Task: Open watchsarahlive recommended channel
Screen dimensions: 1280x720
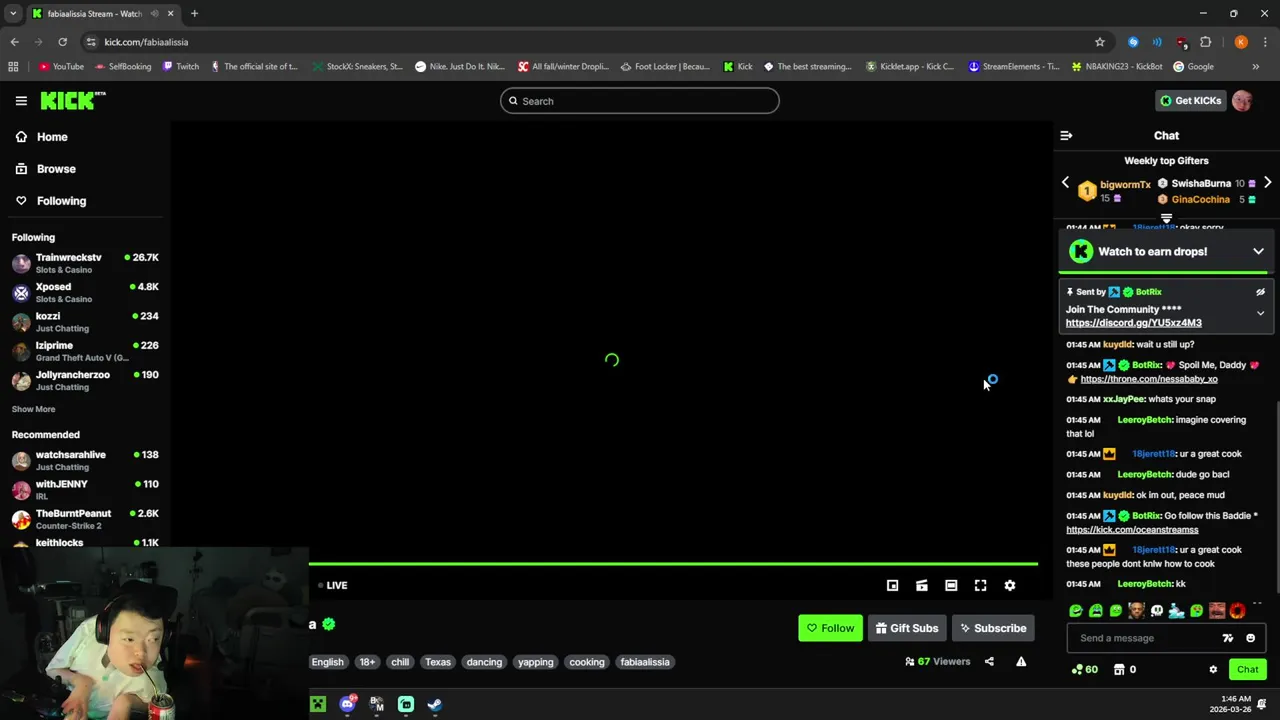Action: tap(85, 460)
